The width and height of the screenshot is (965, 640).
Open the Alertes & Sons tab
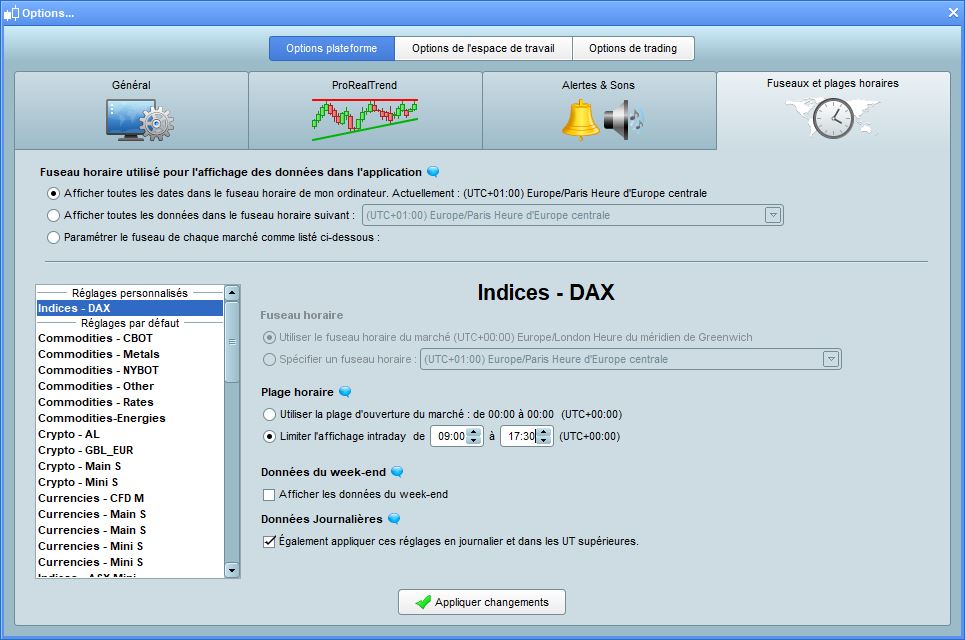click(x=599, y=111)
